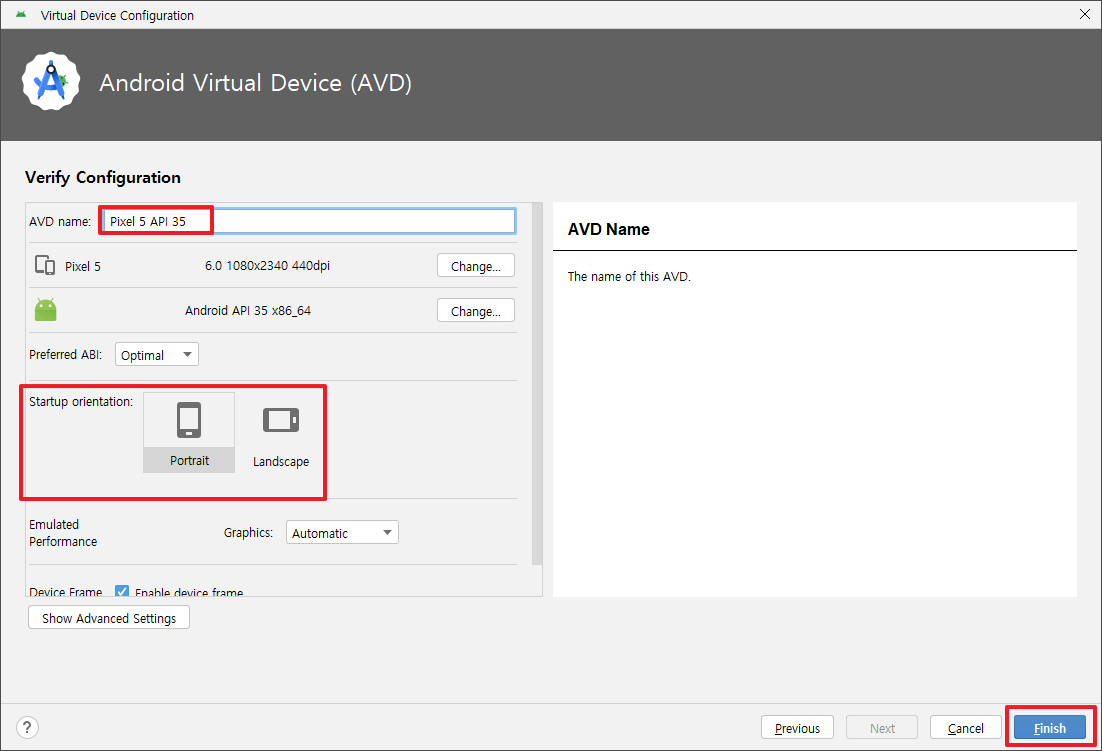The height and width of the screenshot is (751, 1102).
Task: Click the Pixel 5 device icon
Action: (45, 266)
